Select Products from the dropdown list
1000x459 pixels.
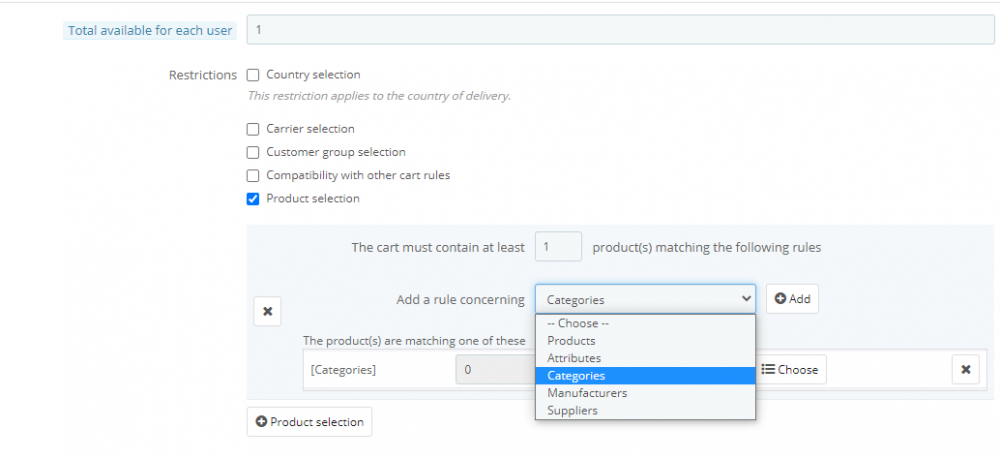pyautogui.click(x=571, y=341)
